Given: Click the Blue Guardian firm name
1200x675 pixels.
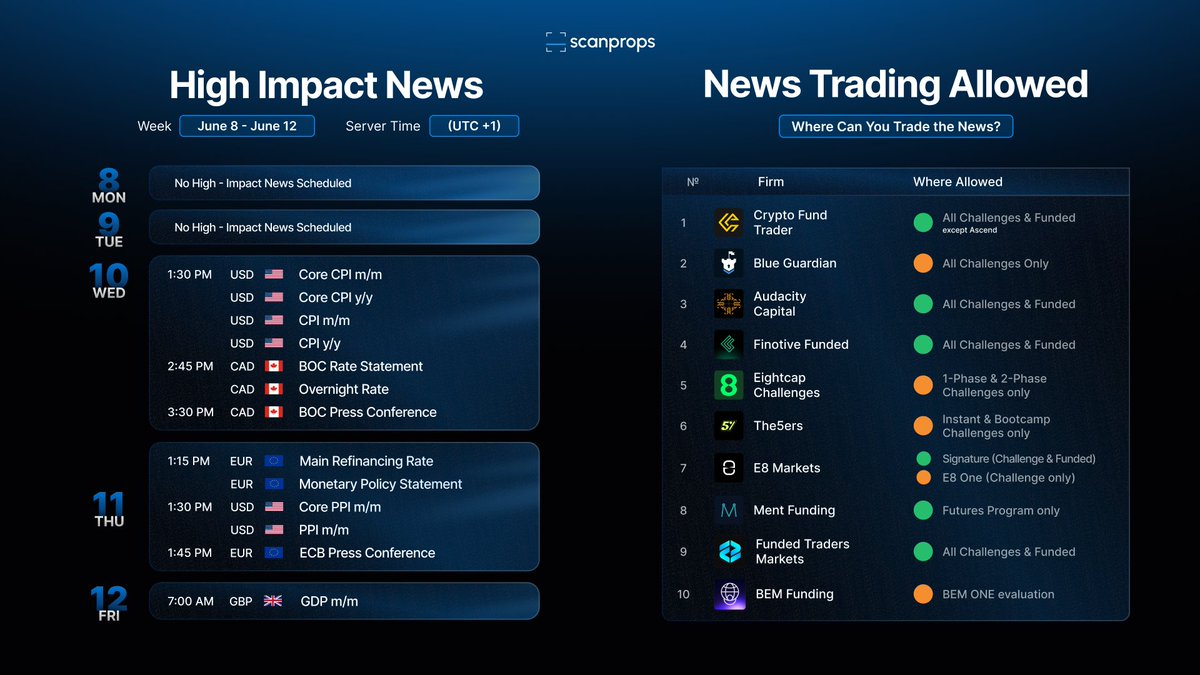Looking at the screenshot, I should tap(795, 263).
